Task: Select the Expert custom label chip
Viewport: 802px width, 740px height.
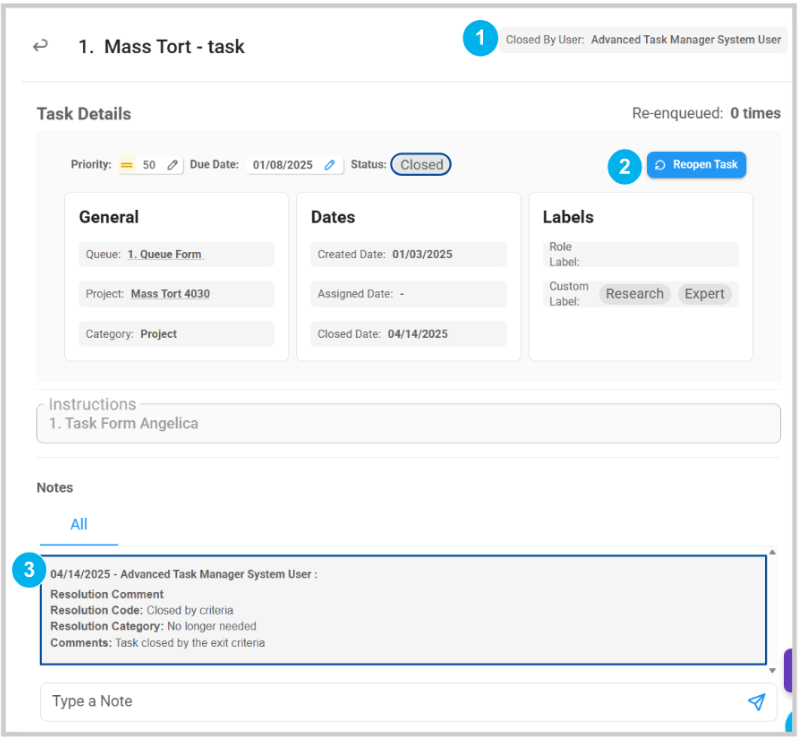Action: click(x=704, y=294)
